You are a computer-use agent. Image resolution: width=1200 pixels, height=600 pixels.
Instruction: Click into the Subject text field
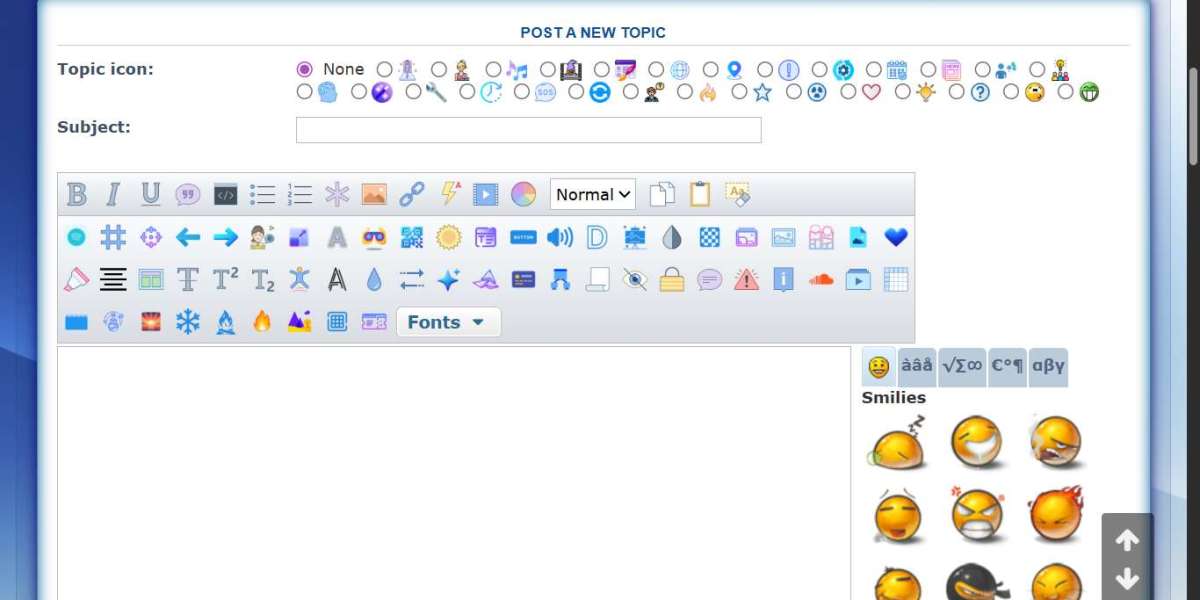528,130
